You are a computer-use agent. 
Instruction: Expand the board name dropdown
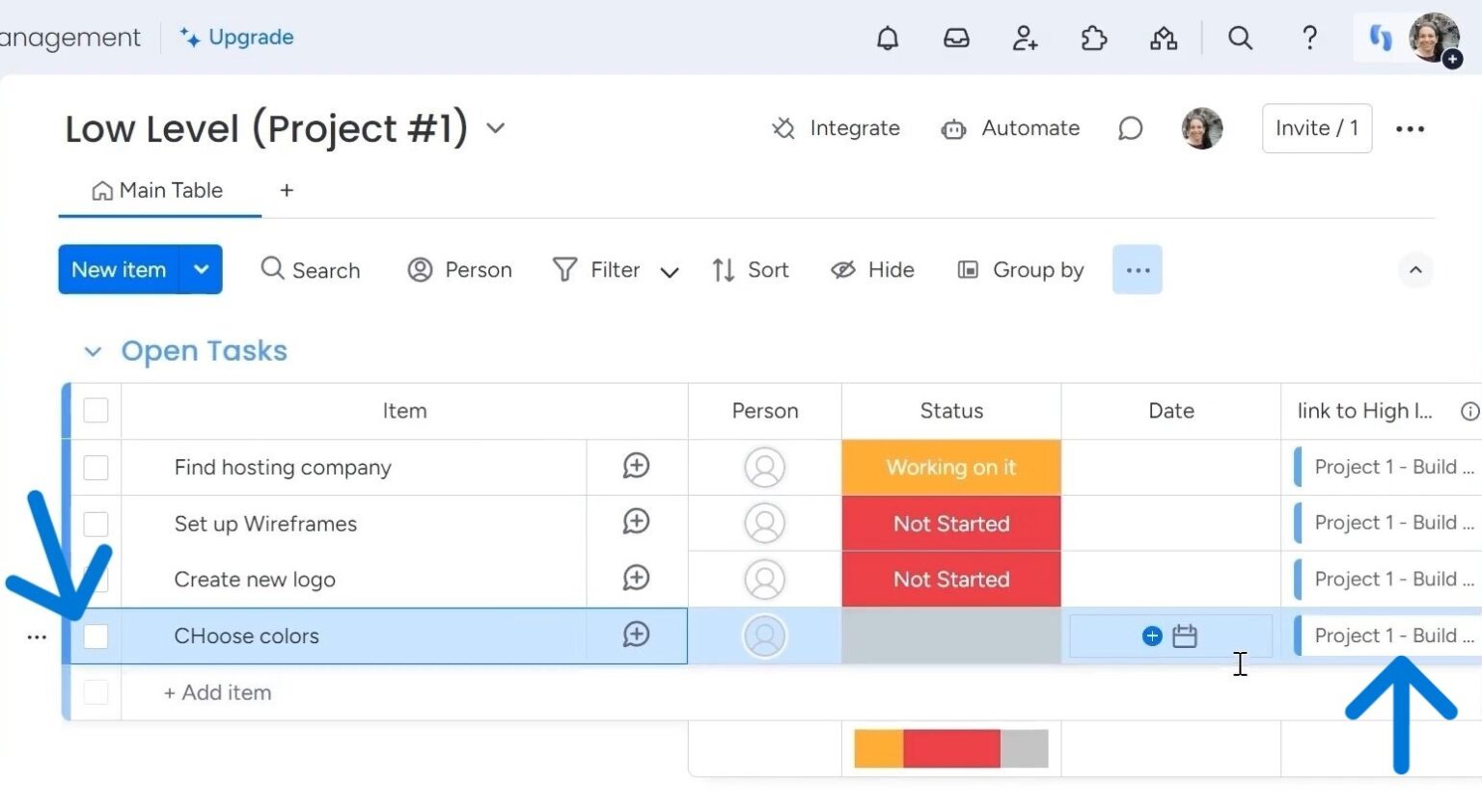click(495, 128)
